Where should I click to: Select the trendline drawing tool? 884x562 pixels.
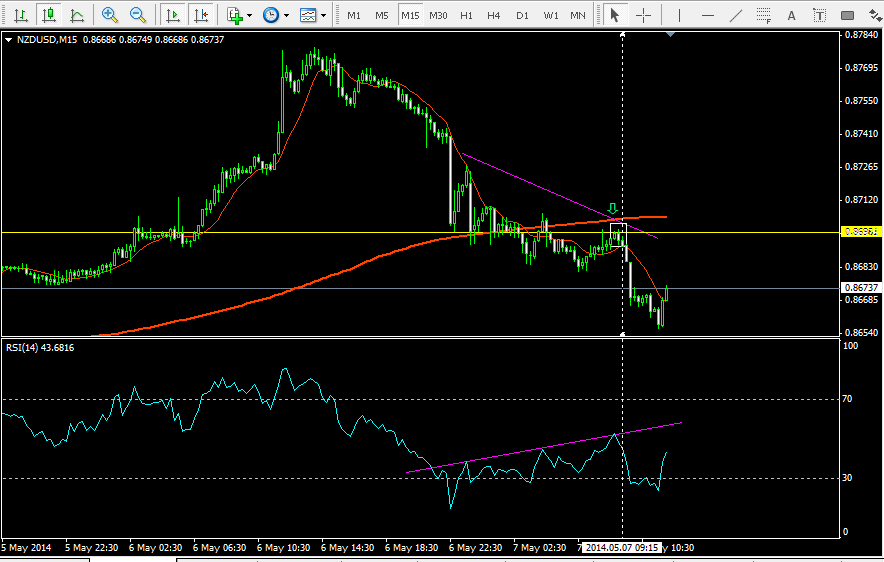[736, 15]
